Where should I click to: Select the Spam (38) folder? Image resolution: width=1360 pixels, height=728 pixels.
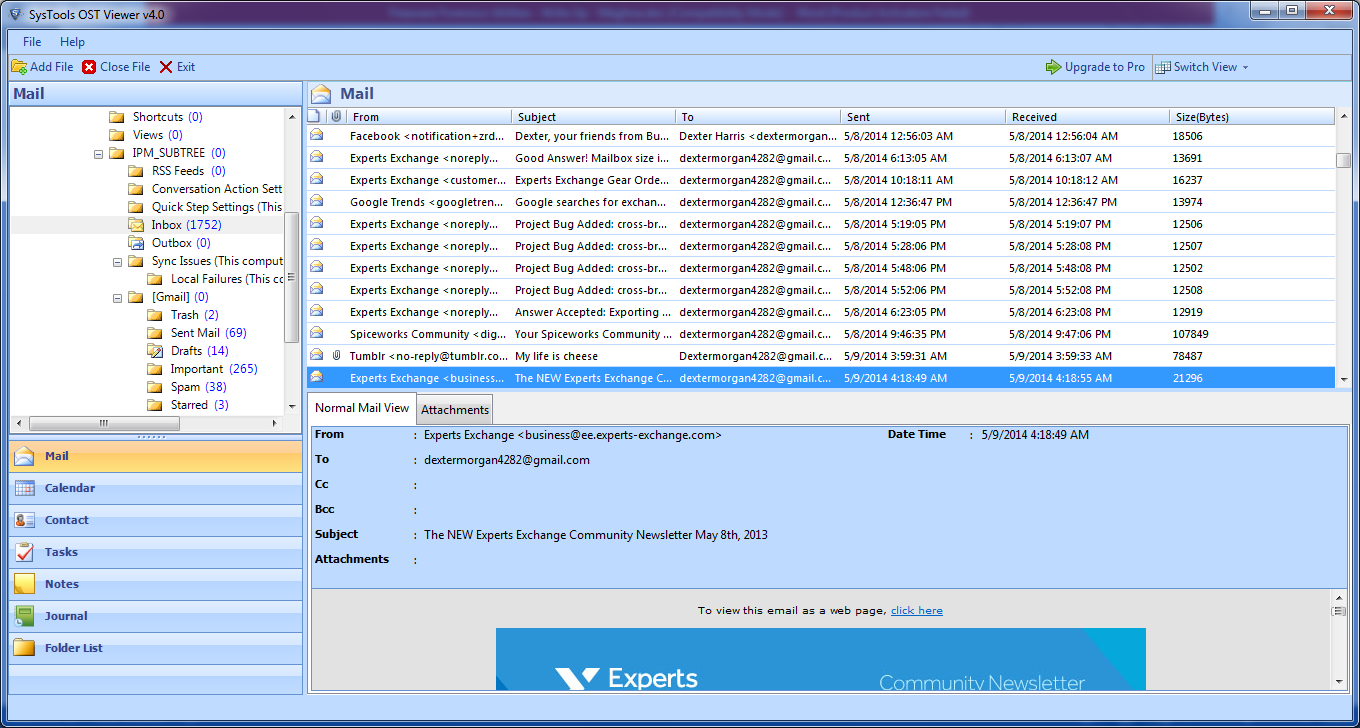tap(198, 387)
